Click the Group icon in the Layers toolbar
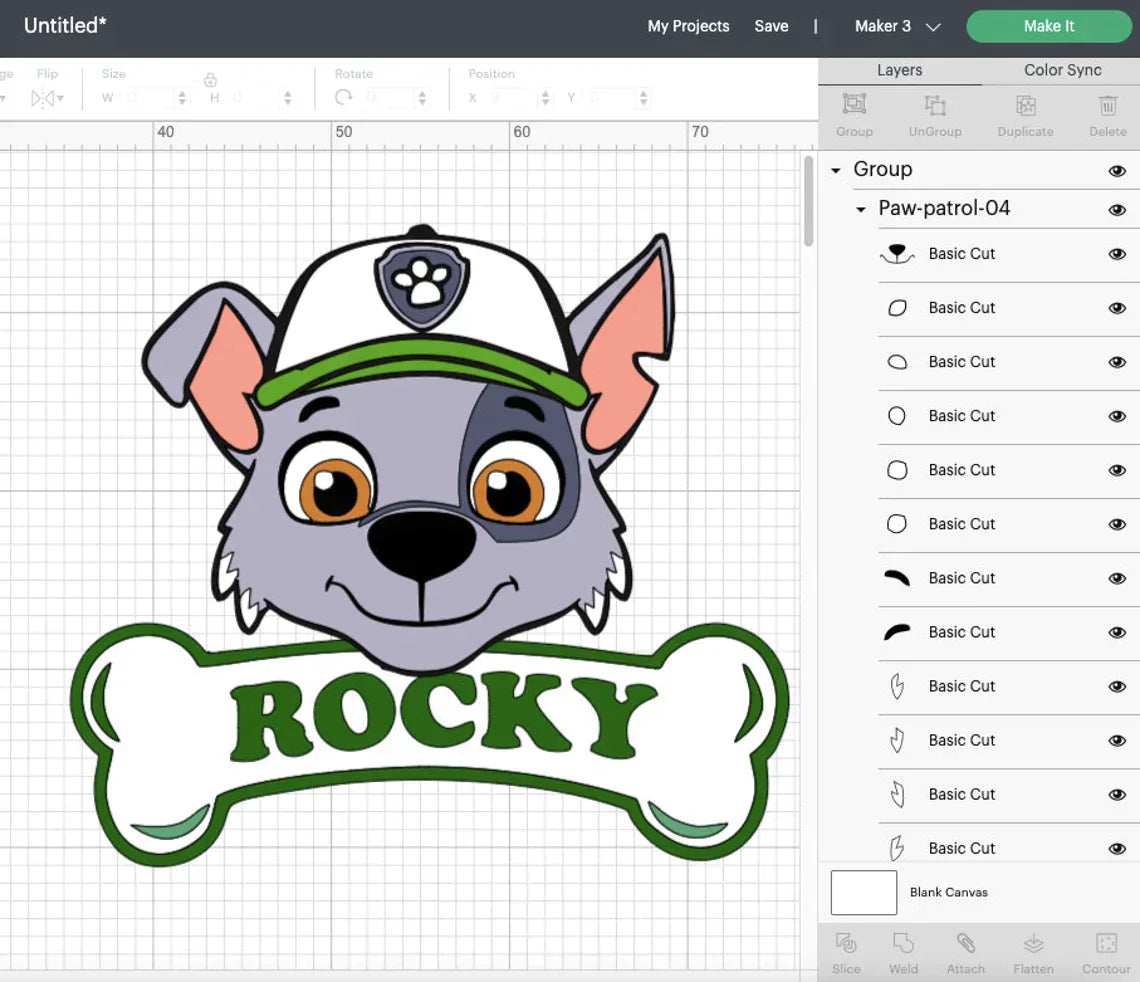The height and width of the screenshot is (982, 1140). pyautogui.click(x=854, y=105)
